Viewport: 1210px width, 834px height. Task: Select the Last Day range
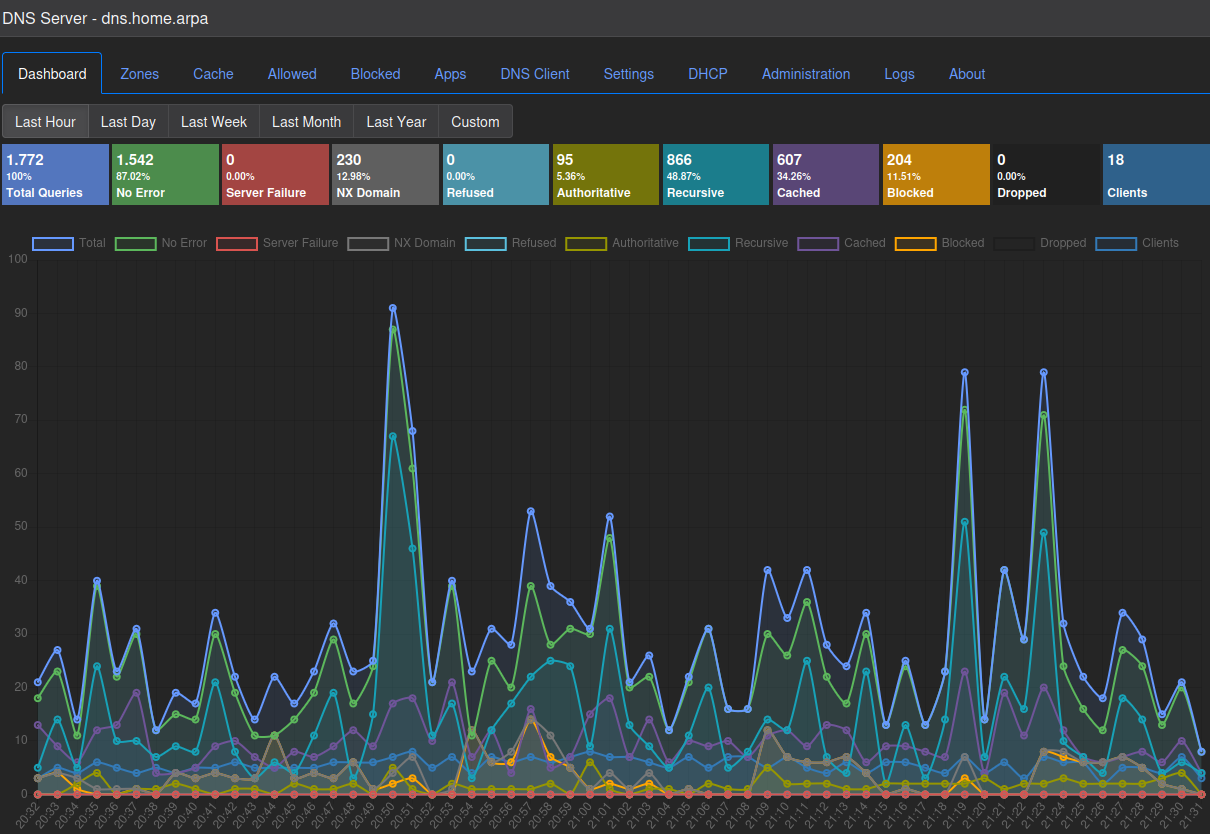pos(128,122)
